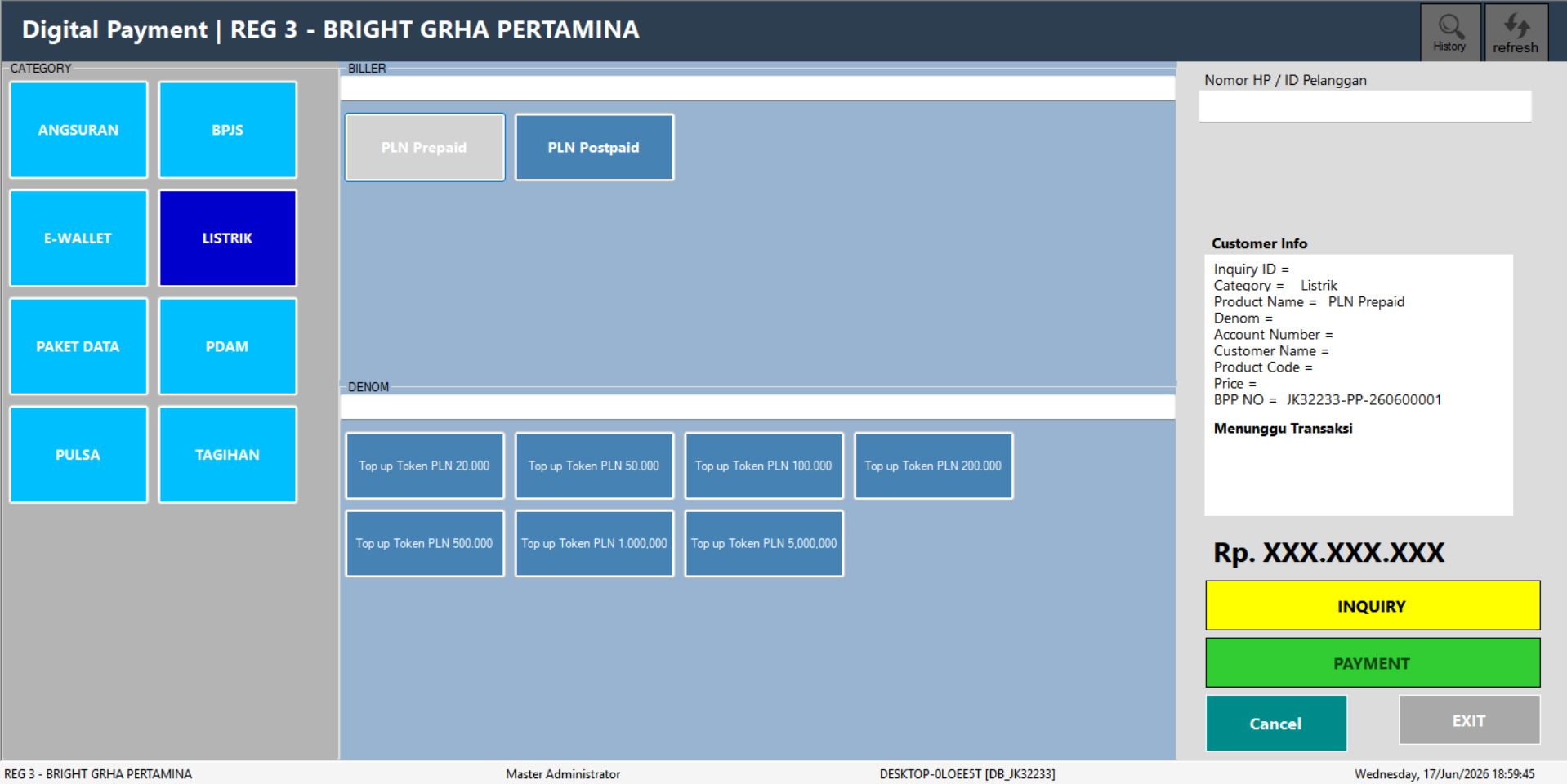Select the ANGSURAN category

pos(78,130)
